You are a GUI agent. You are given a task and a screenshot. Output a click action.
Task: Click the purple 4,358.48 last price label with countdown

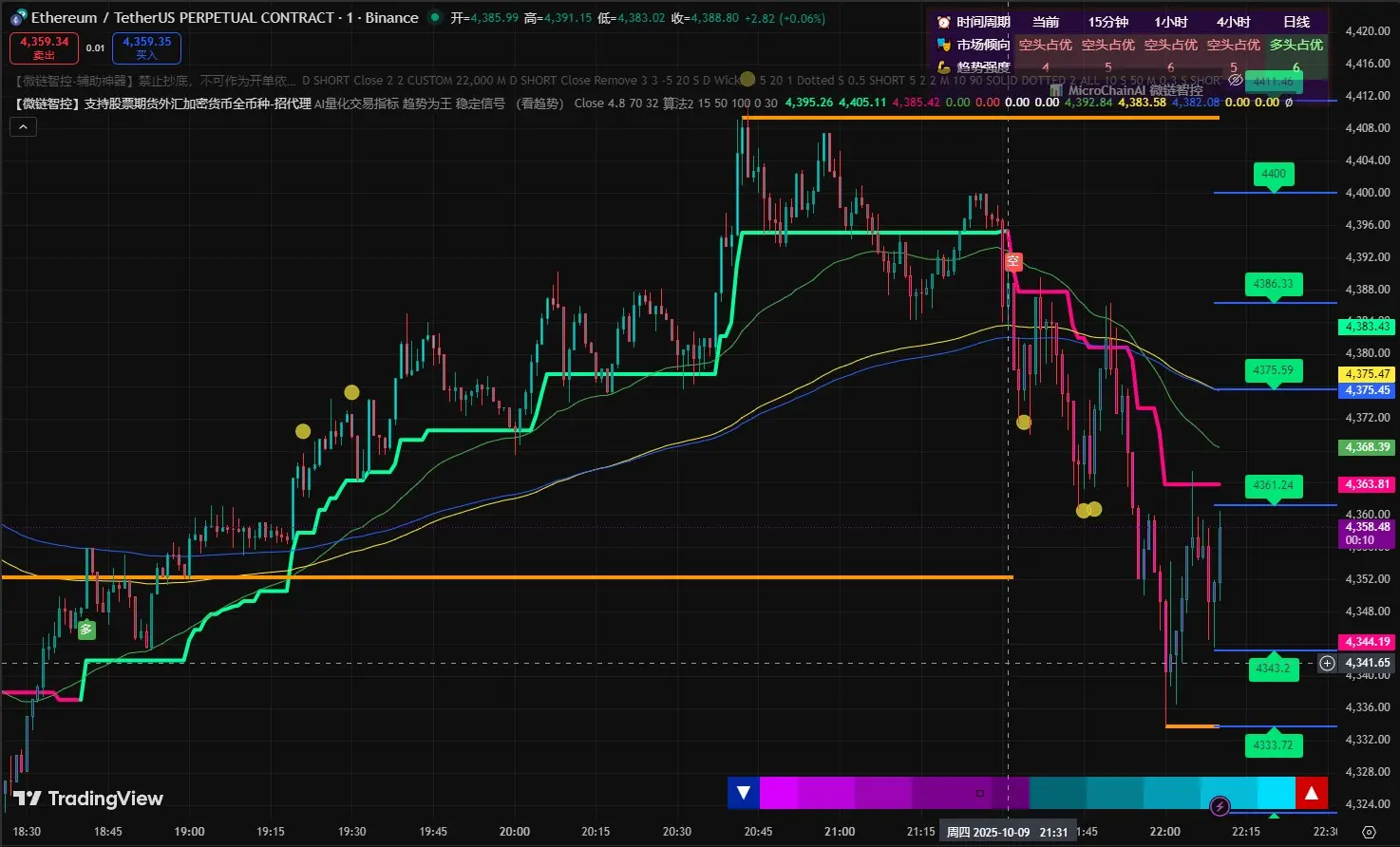pos(1367,534)
